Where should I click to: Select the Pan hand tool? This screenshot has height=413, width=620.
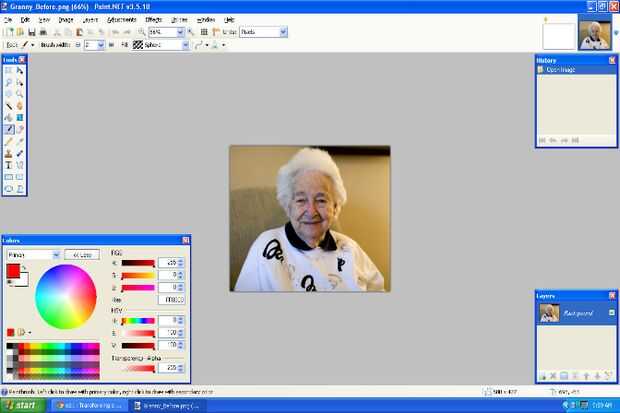19,106
